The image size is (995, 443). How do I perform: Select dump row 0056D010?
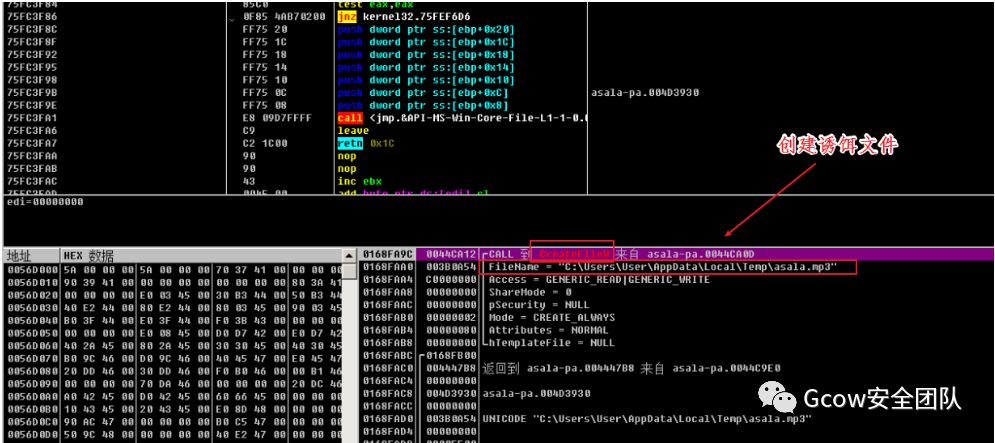[x=173, y=282]
